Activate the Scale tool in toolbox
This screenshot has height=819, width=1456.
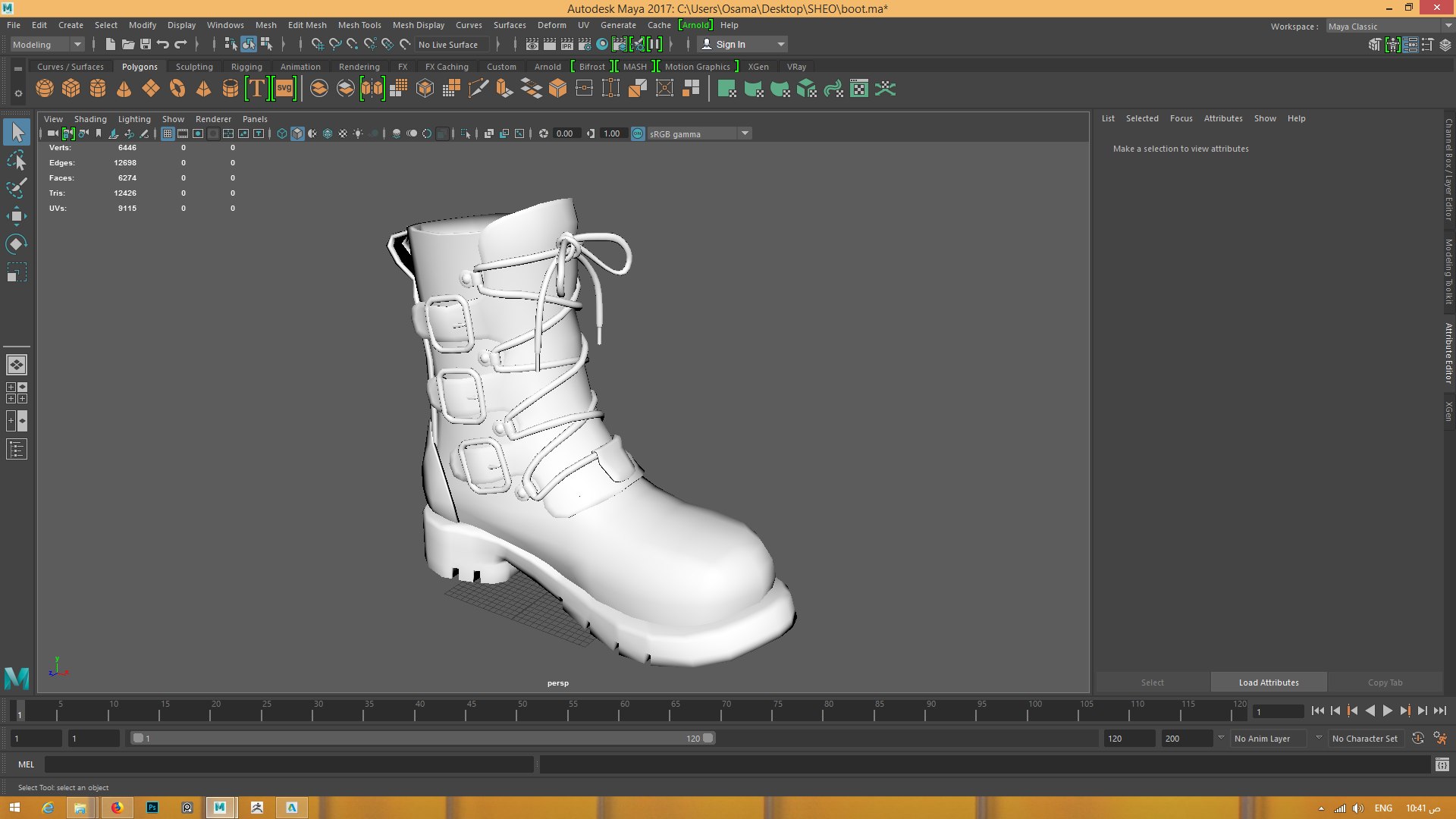pyautogui.click(x=17, y=272)
